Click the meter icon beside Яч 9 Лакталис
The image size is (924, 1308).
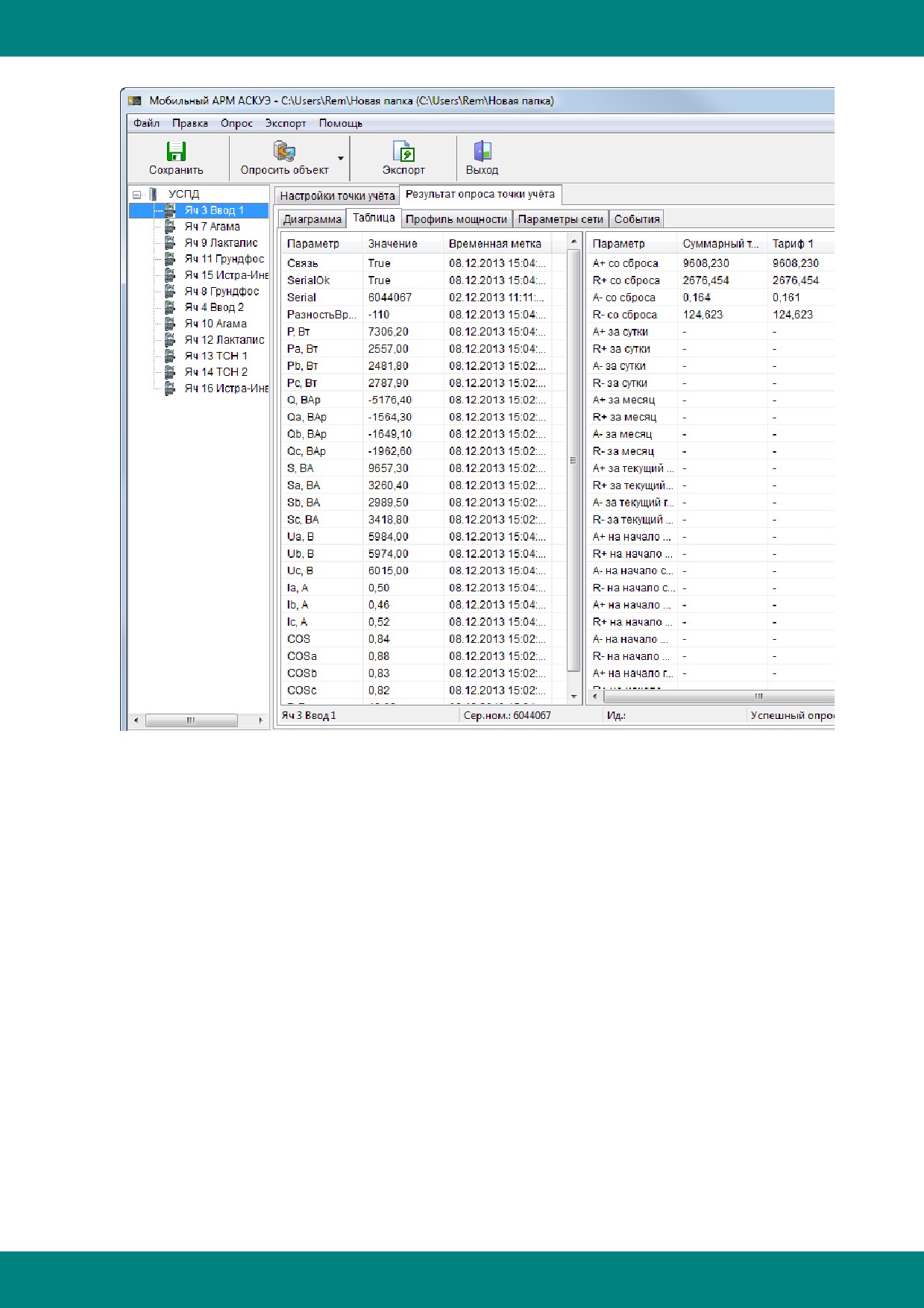point(170,243)
